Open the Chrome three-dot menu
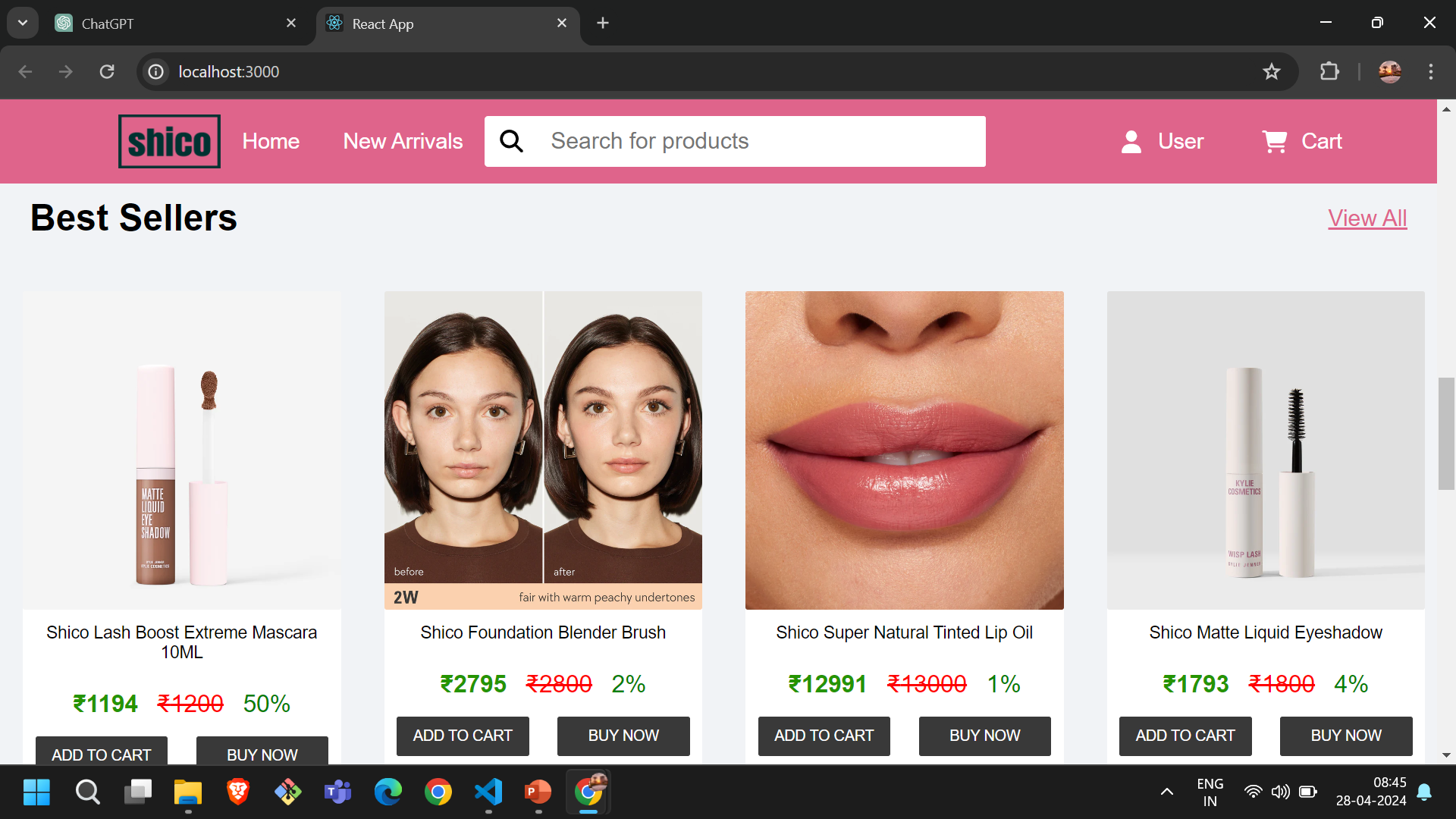The image size is (1456, 819). tap(1431, 71)
